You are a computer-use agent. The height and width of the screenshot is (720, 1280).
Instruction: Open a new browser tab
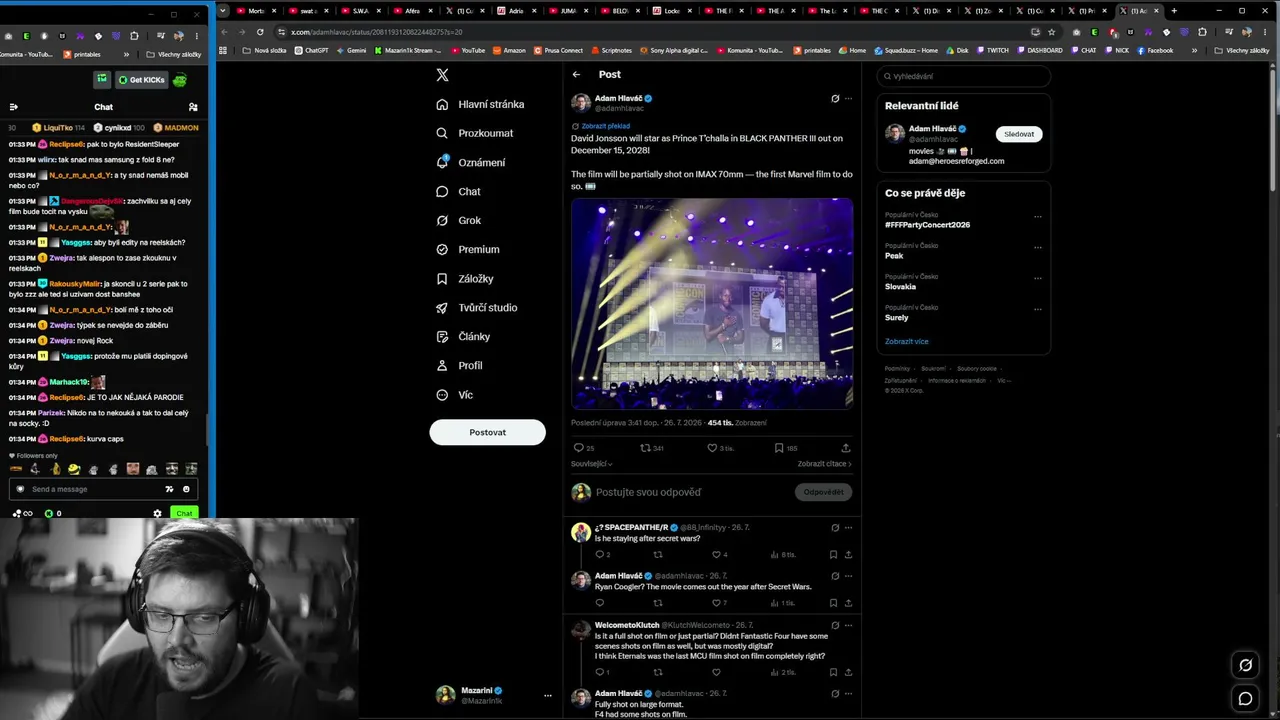(x=1174, y=11)
